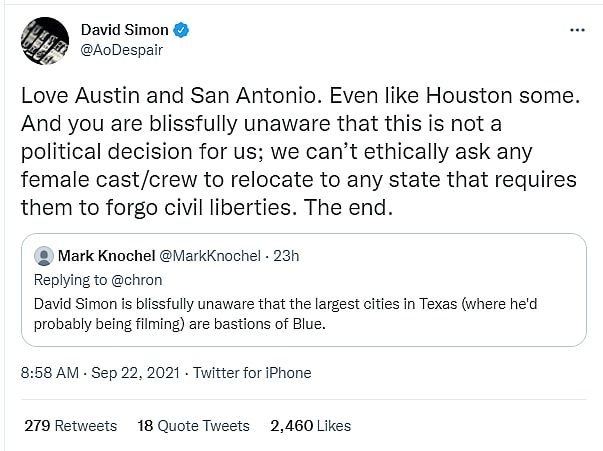
Task: Open the David Simon display name link
Action: coord(125,30)
